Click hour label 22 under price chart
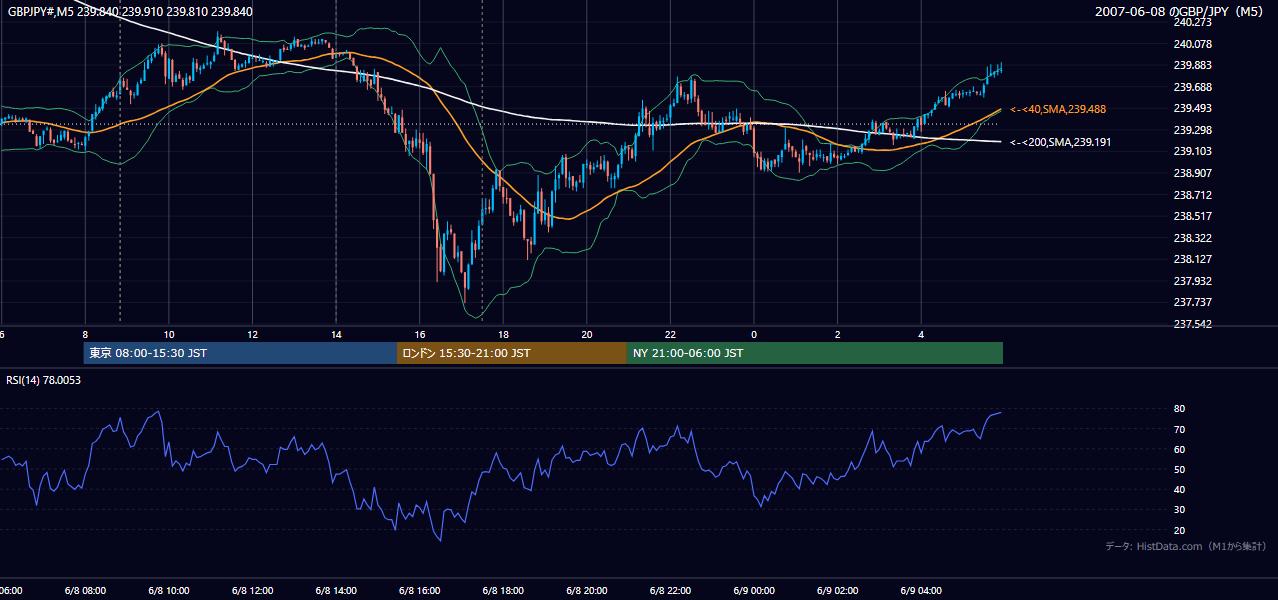The width and height of the screenshot is (1278, 600). point(670,335)
